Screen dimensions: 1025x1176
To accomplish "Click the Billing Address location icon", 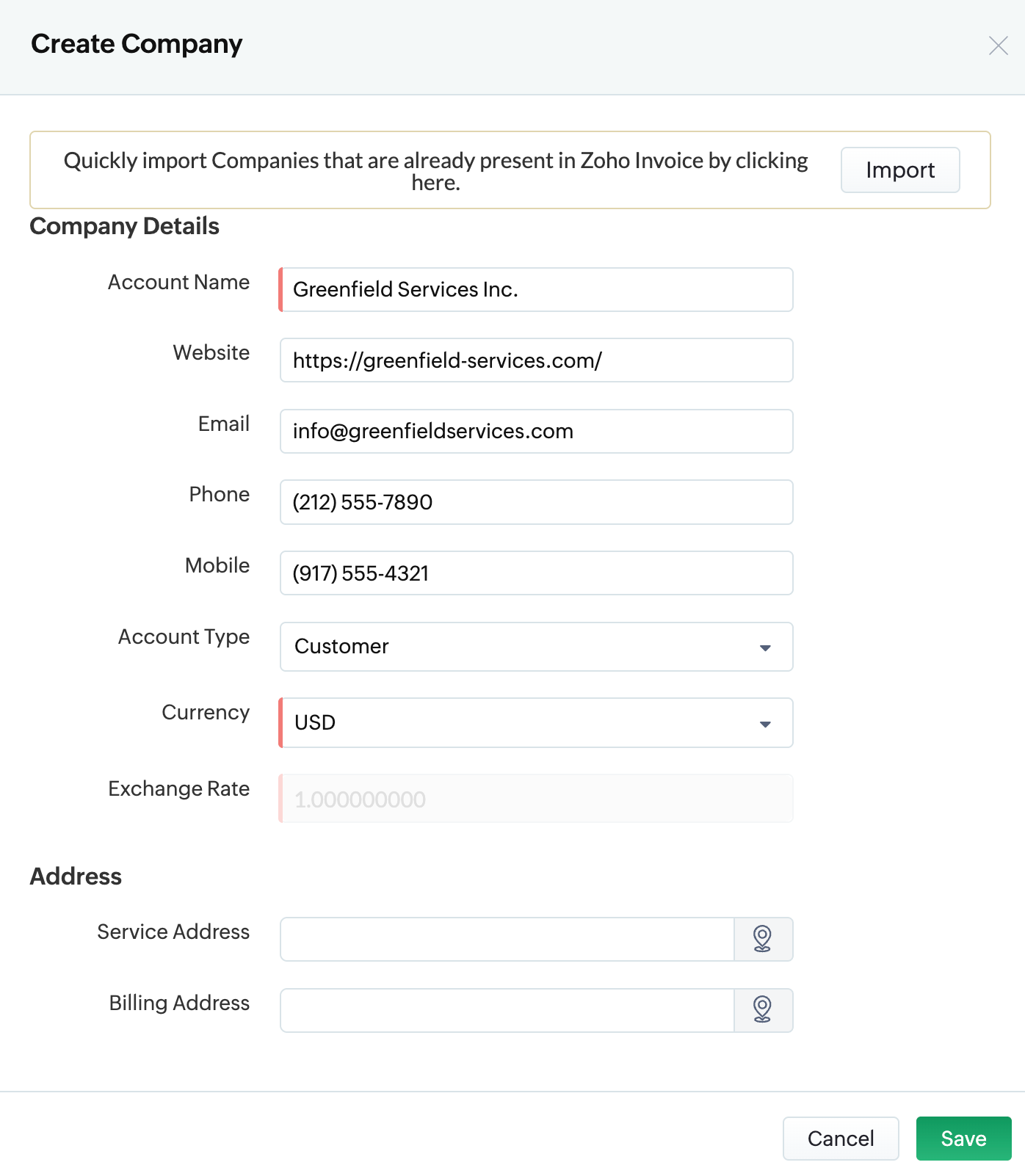I will click(763, 1010).
